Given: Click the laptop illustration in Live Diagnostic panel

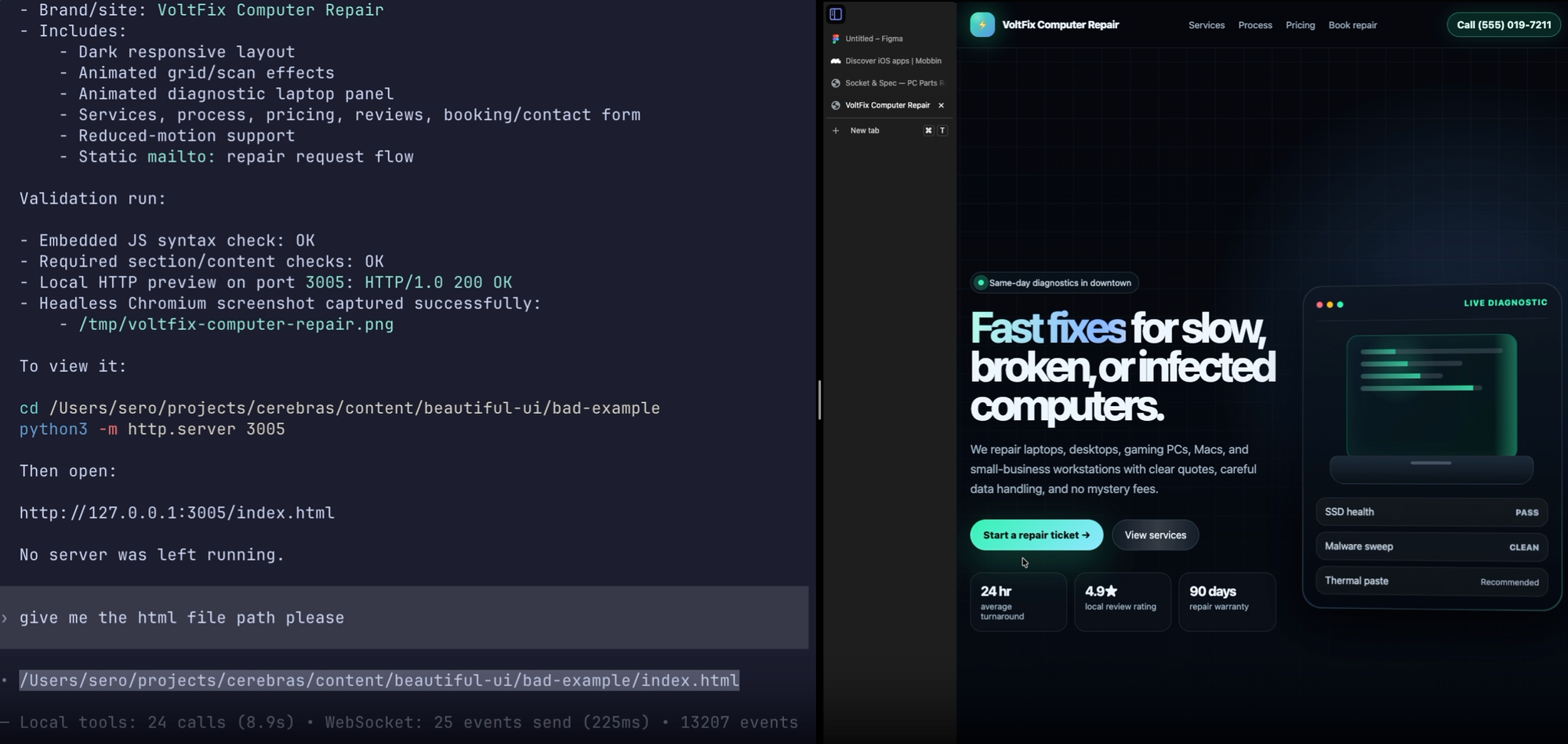Looking at the screenshot, I should 1432,408.
